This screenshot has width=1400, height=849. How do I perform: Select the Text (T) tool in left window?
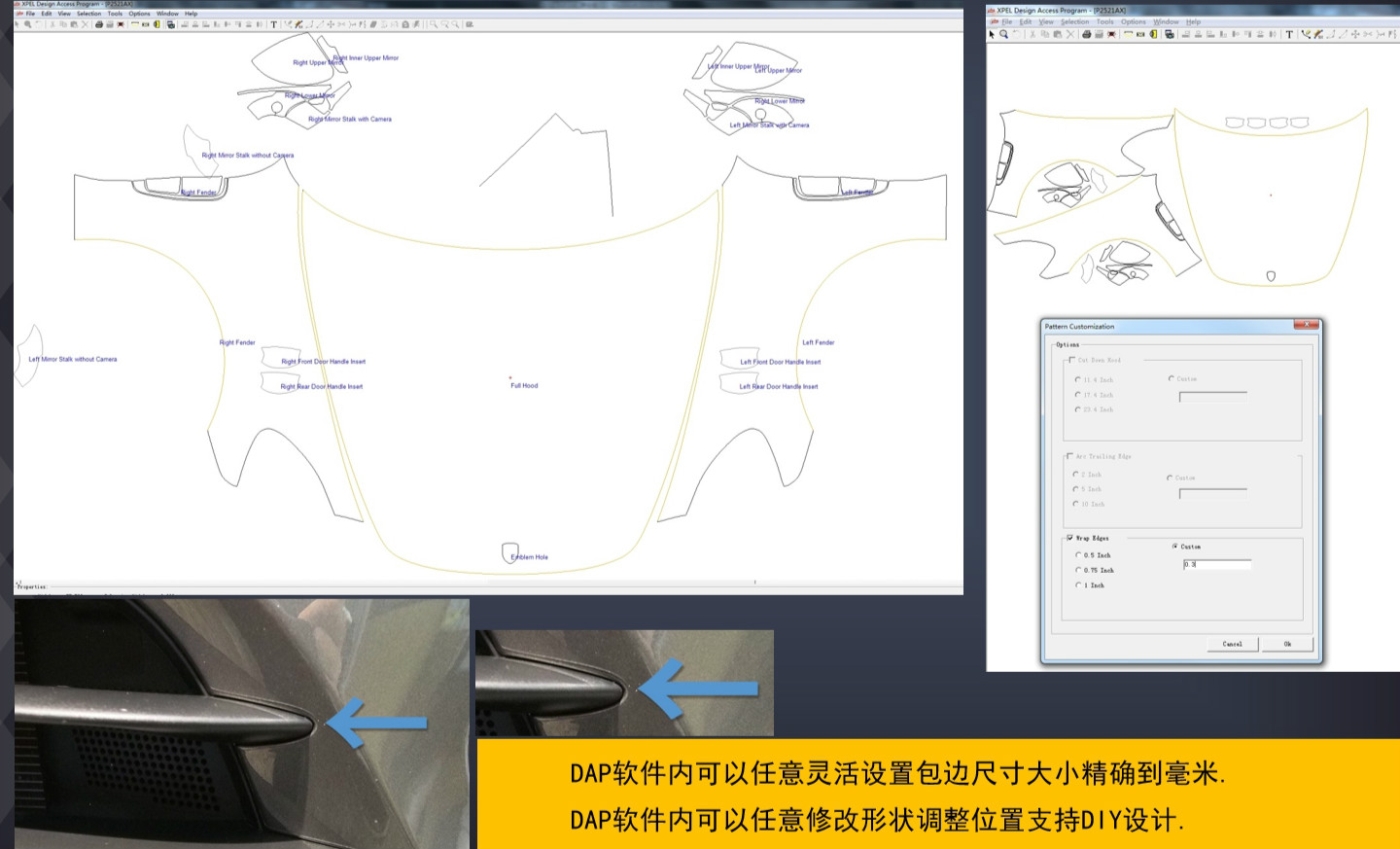[273, 24]
